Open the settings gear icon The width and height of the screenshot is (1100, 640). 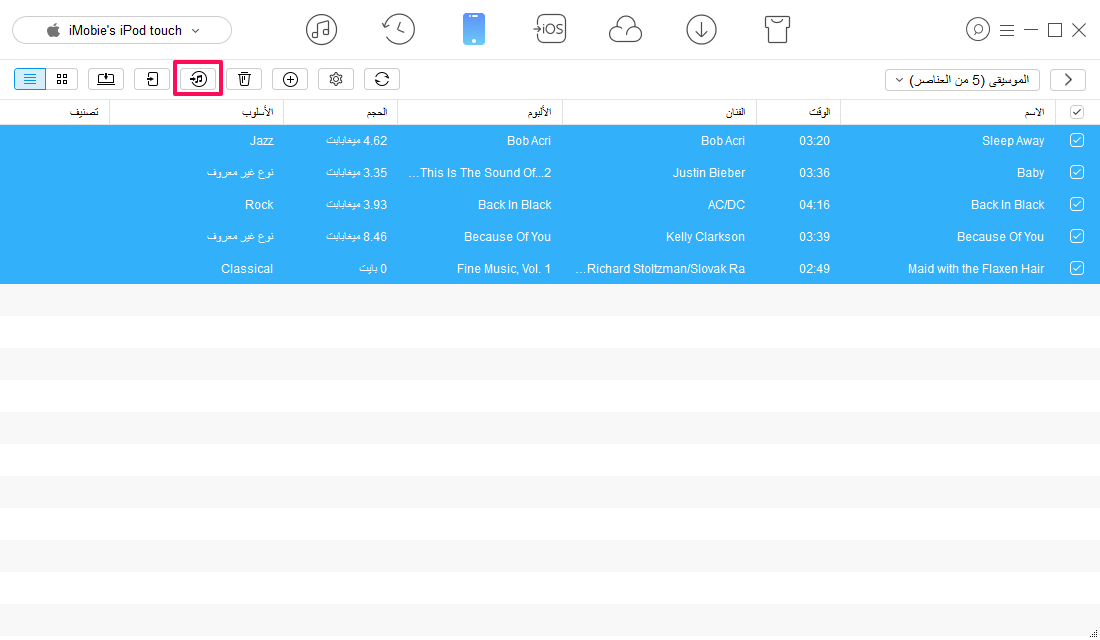336,79
